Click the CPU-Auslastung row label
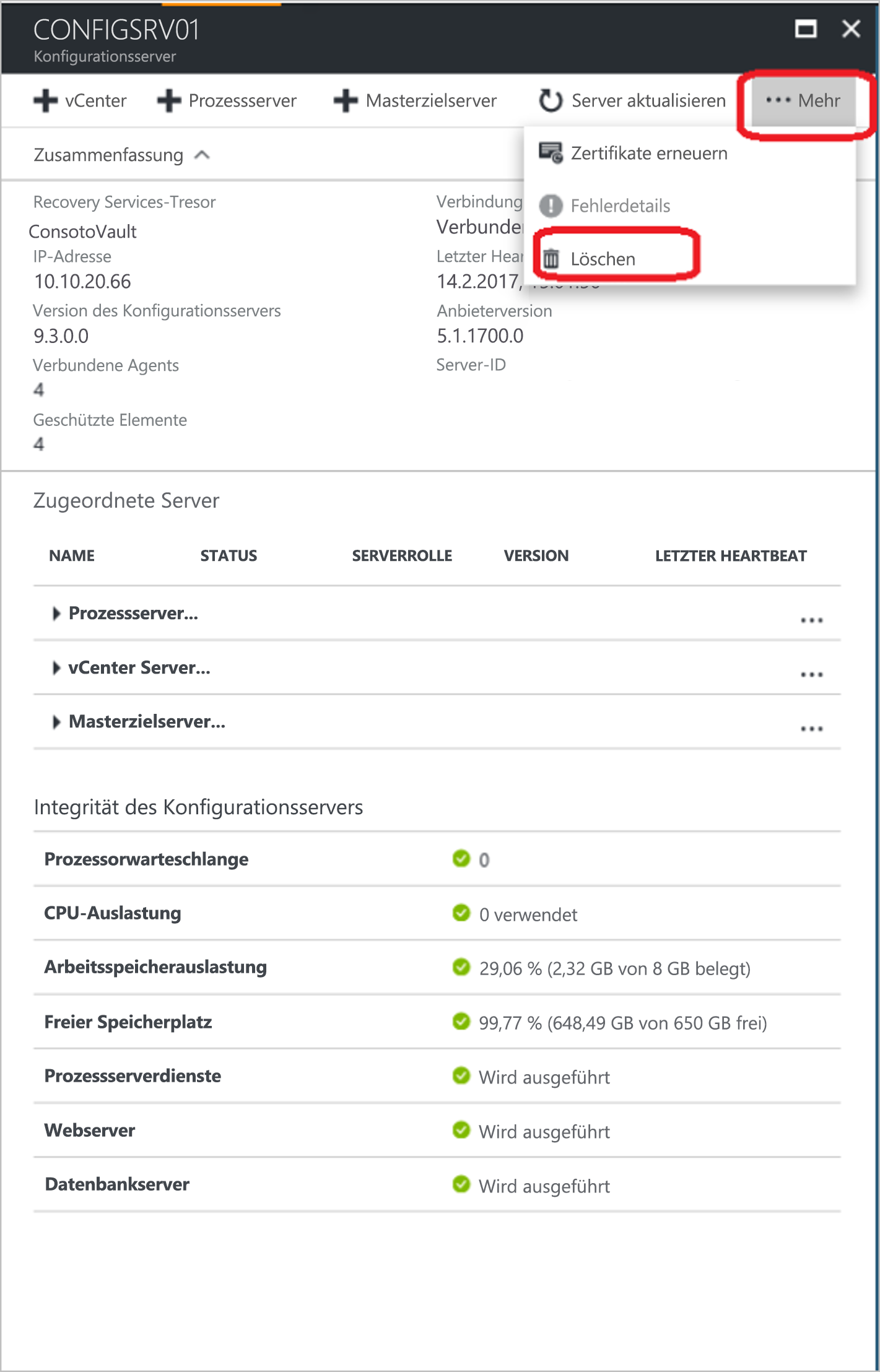The height and width of the screenshot is (1372, 880). [x=113, y=913]
